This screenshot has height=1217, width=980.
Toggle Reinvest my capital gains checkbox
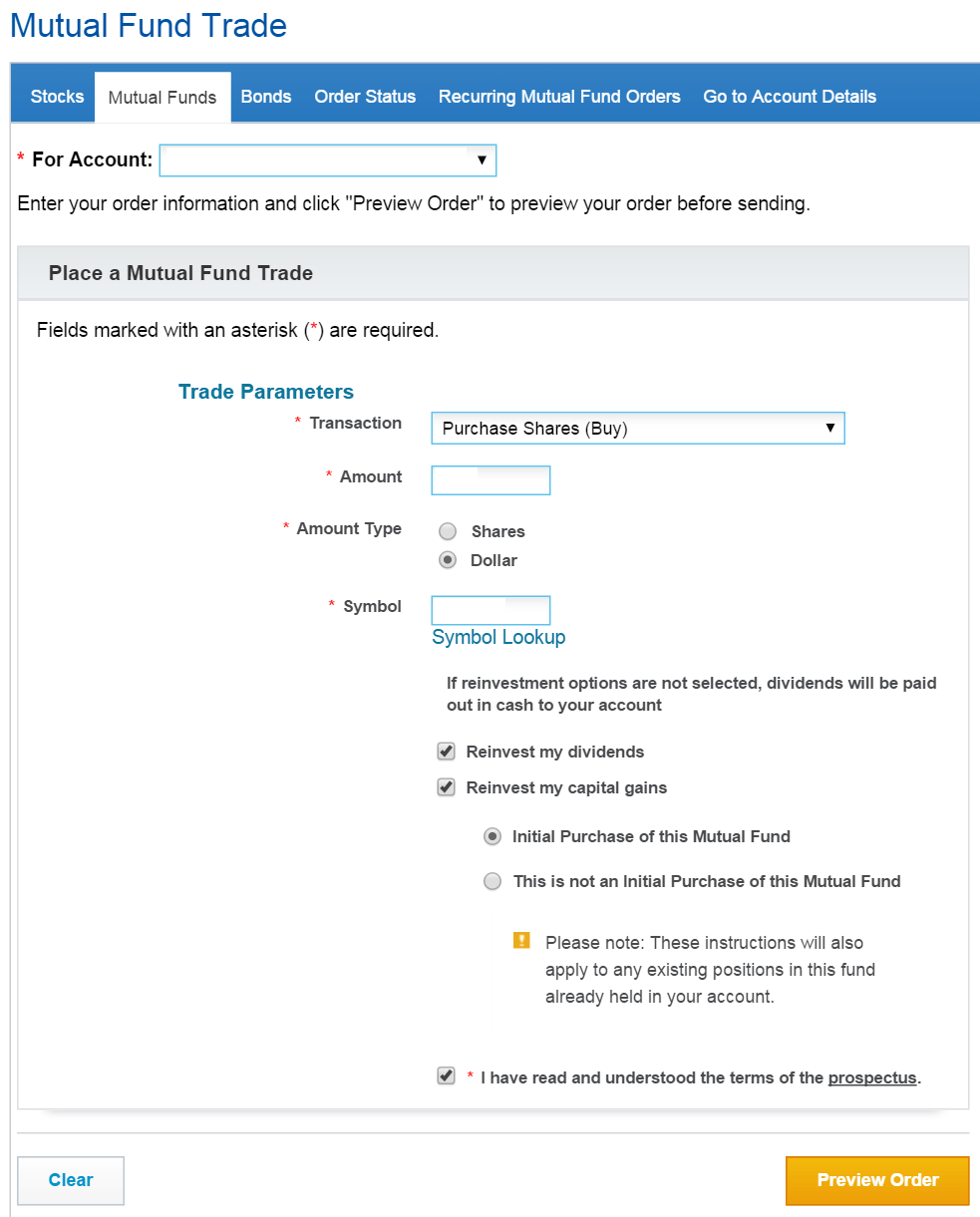447,787
